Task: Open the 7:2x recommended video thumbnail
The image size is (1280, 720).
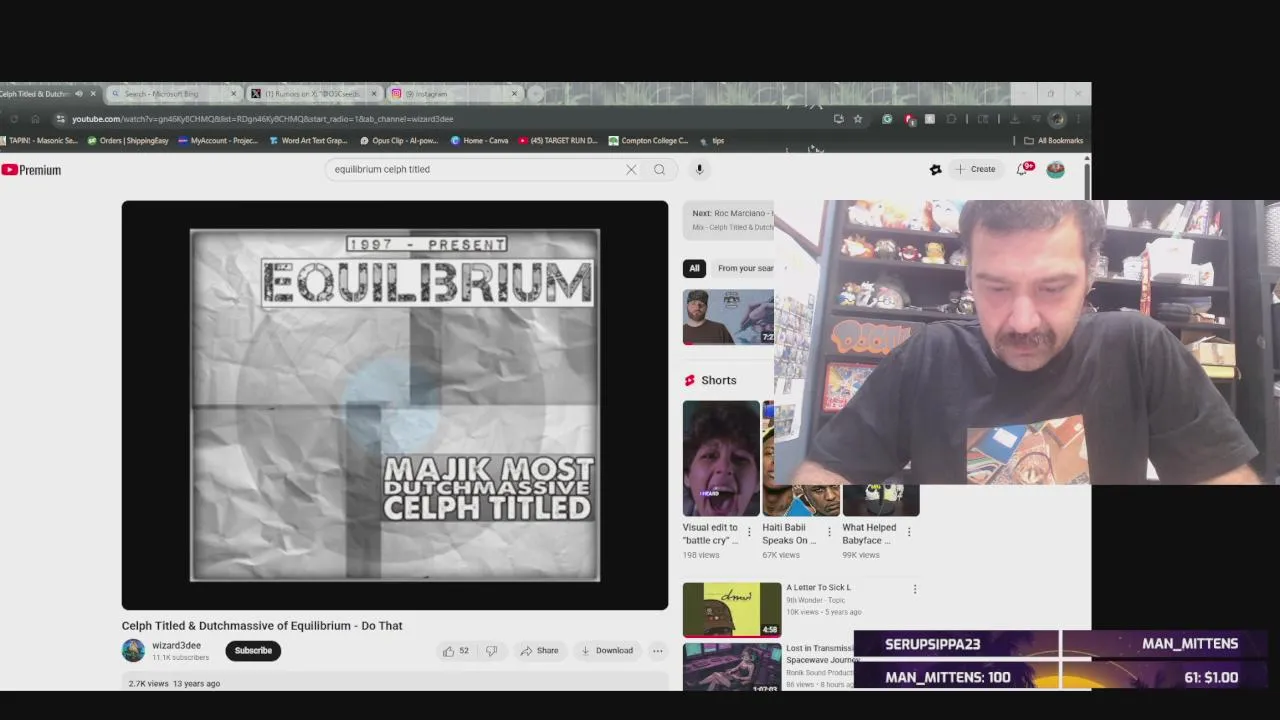Action: pos(728,317)
